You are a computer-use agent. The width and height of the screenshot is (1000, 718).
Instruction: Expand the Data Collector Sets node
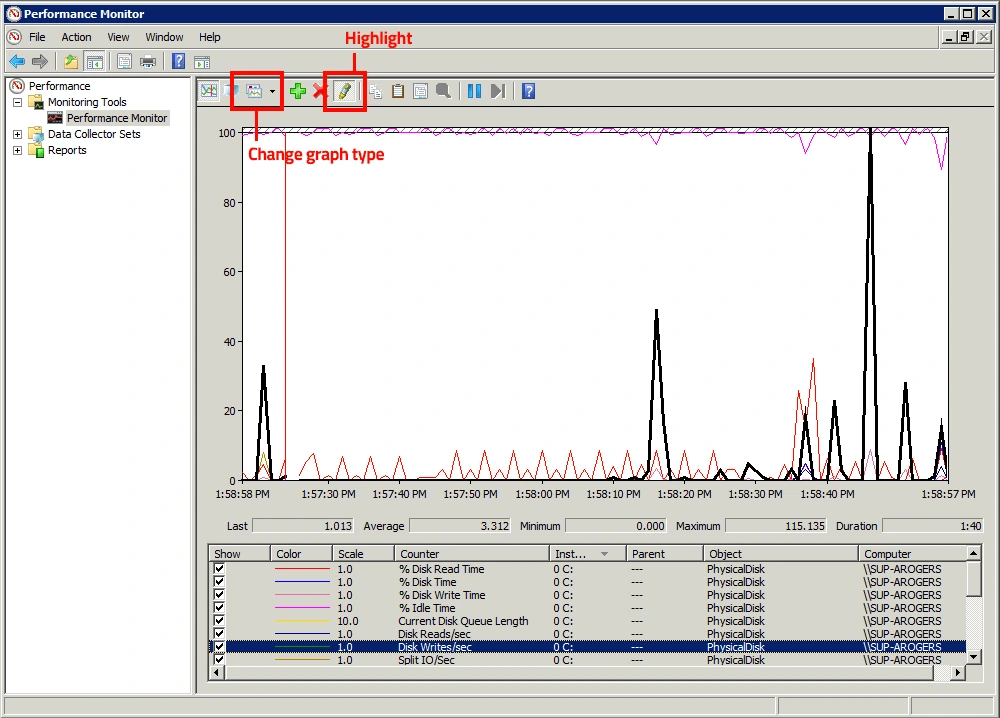[17, 134]
